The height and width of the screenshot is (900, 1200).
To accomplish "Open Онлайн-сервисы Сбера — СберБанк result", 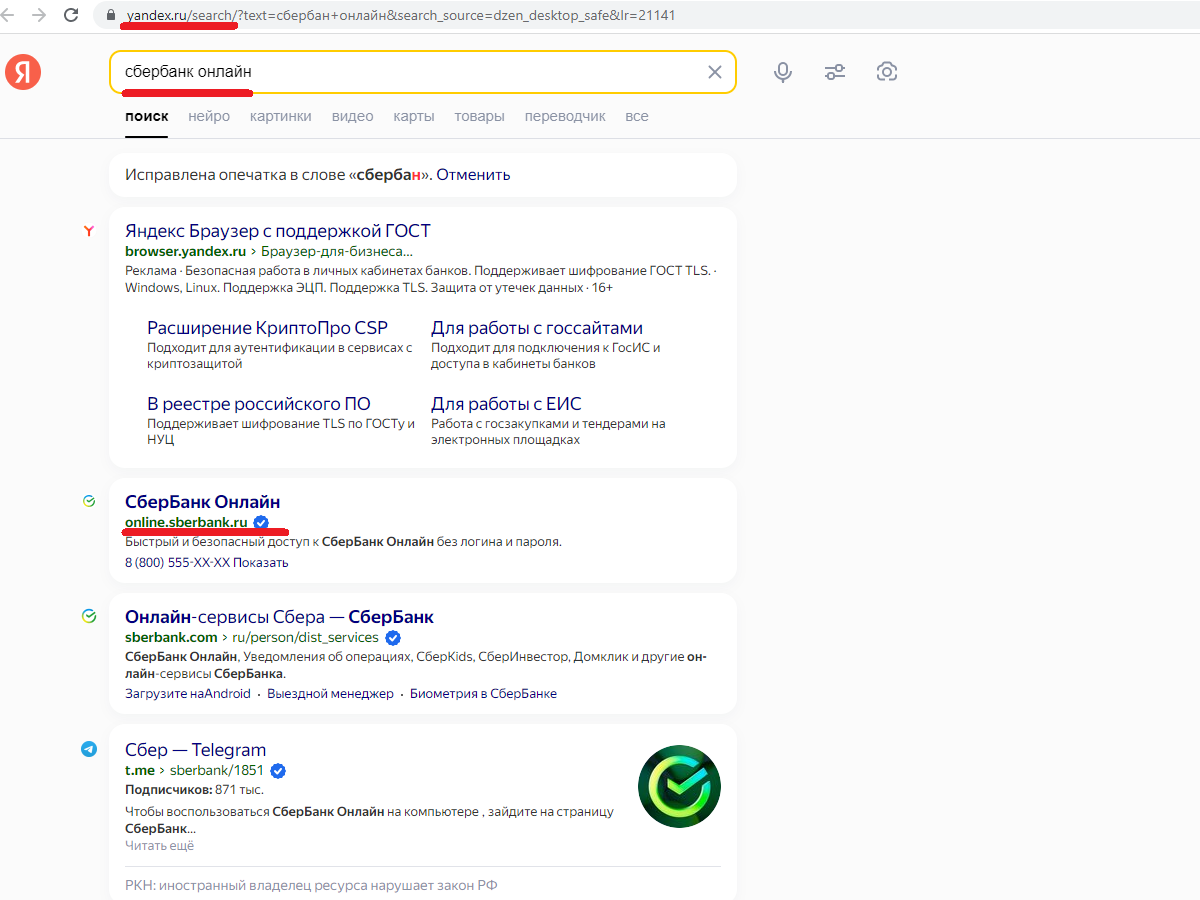I will point(279,616).
